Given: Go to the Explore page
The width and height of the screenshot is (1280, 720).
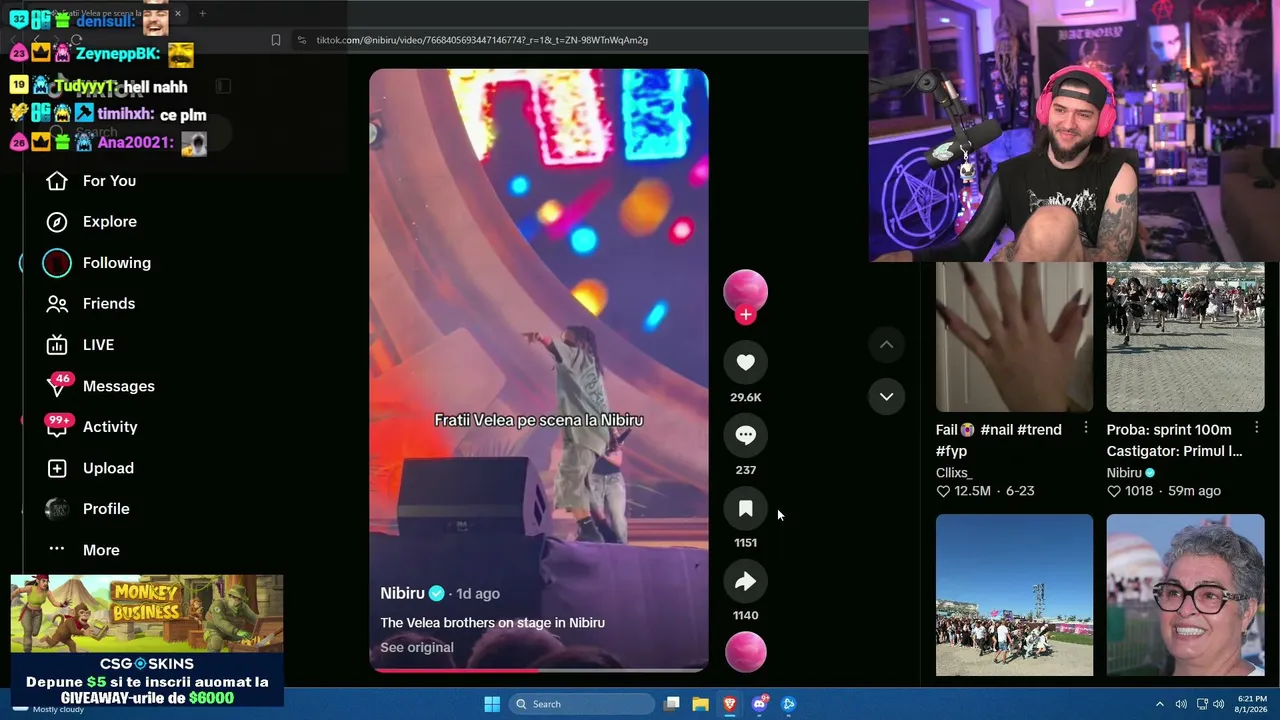Looking at the screenshot, I should [110, 222].
